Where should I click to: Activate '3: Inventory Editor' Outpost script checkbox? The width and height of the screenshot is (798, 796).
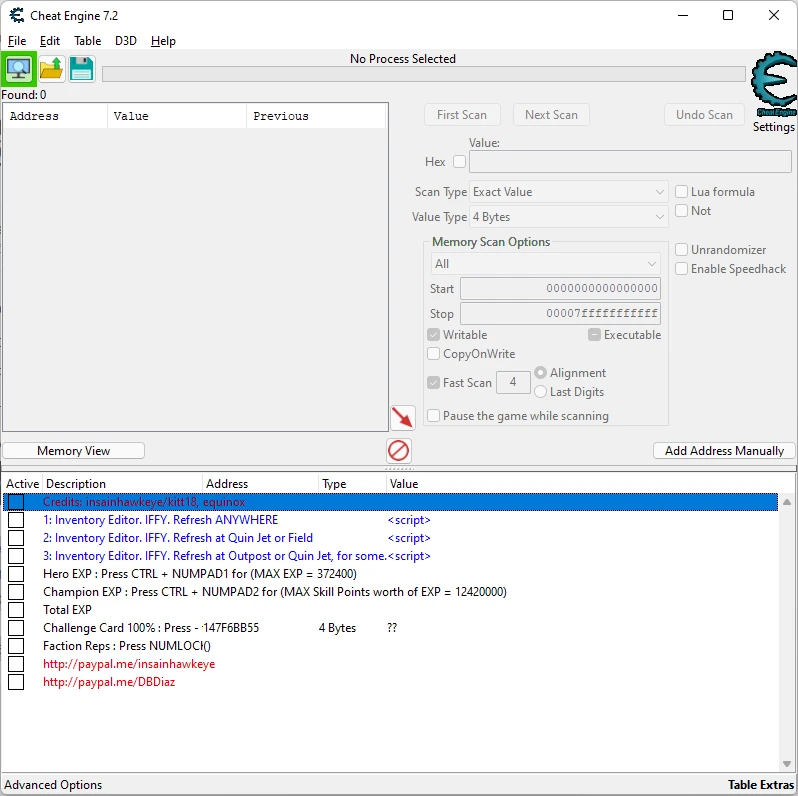(16, 556)
